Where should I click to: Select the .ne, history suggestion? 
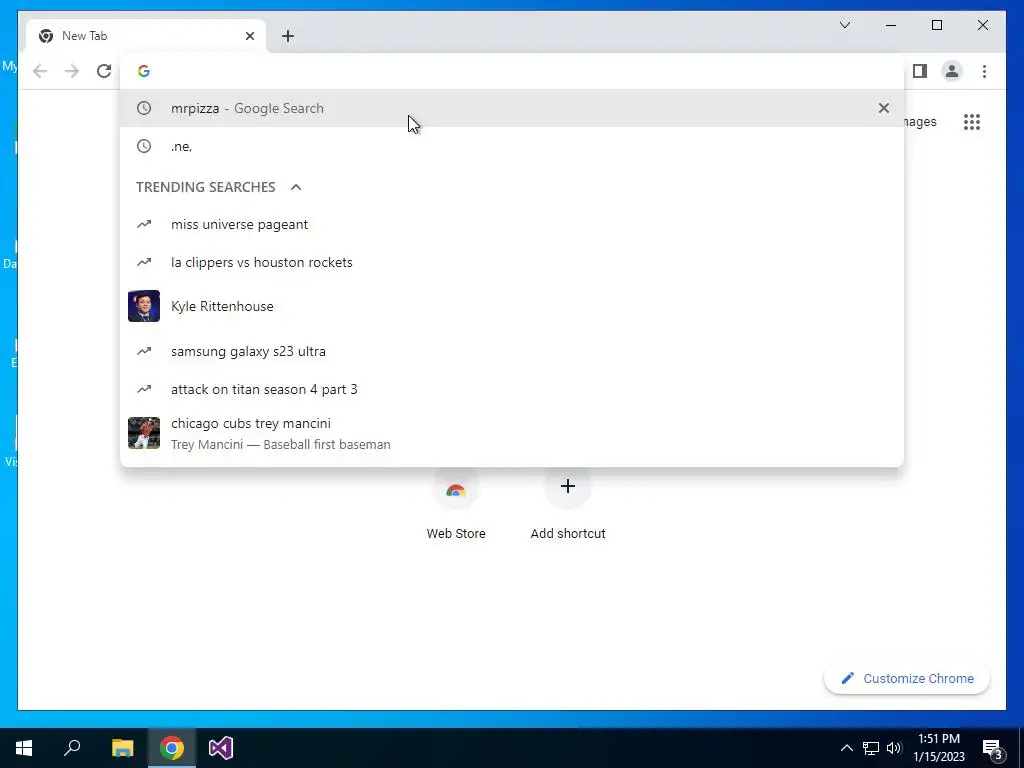coord(512,146)
